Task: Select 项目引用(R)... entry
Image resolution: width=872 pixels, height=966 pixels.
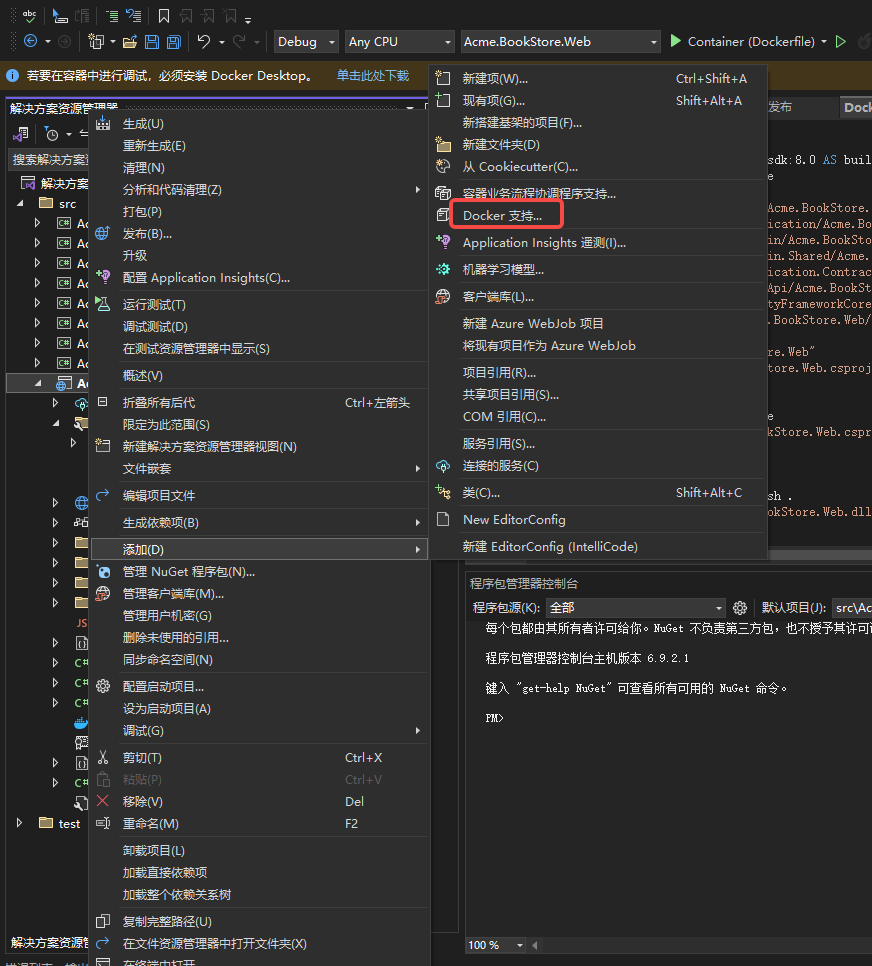Action: coord(598,373)
